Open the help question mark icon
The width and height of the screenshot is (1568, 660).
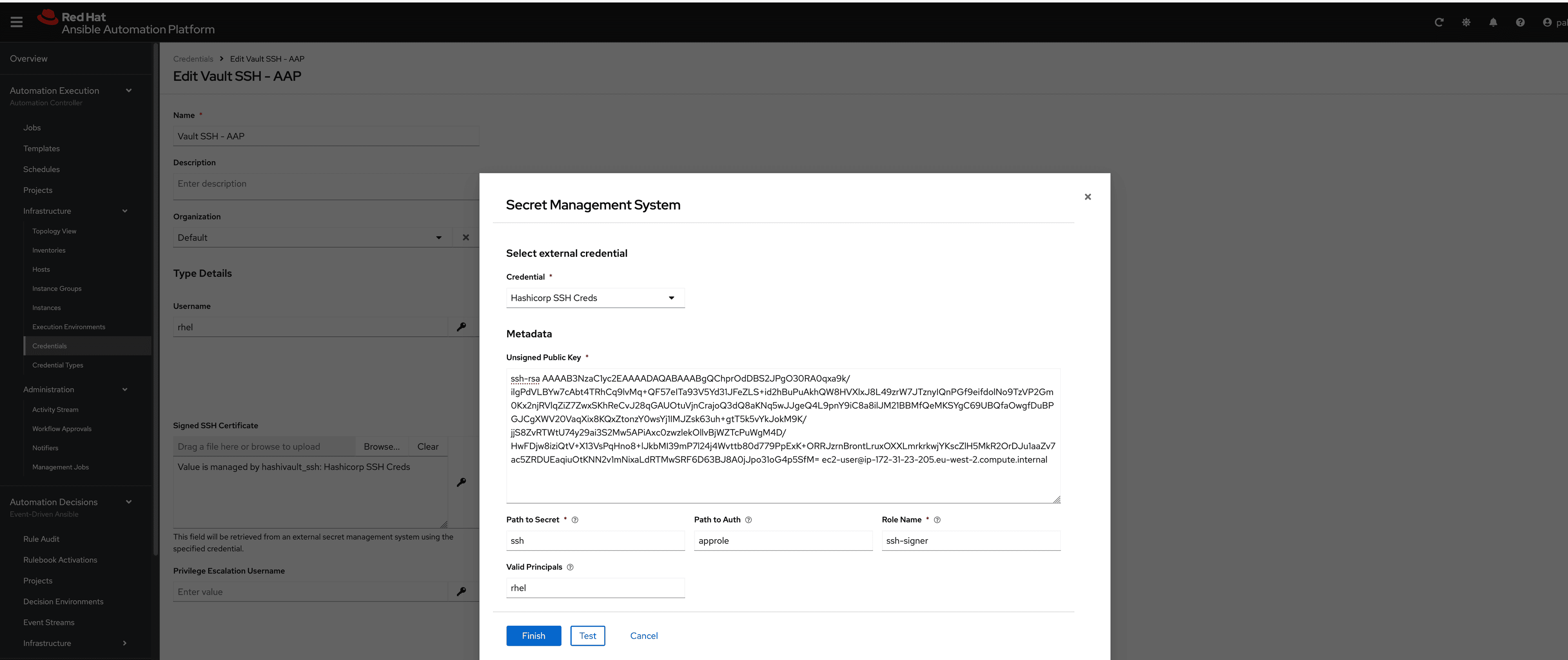[1520, 22]
